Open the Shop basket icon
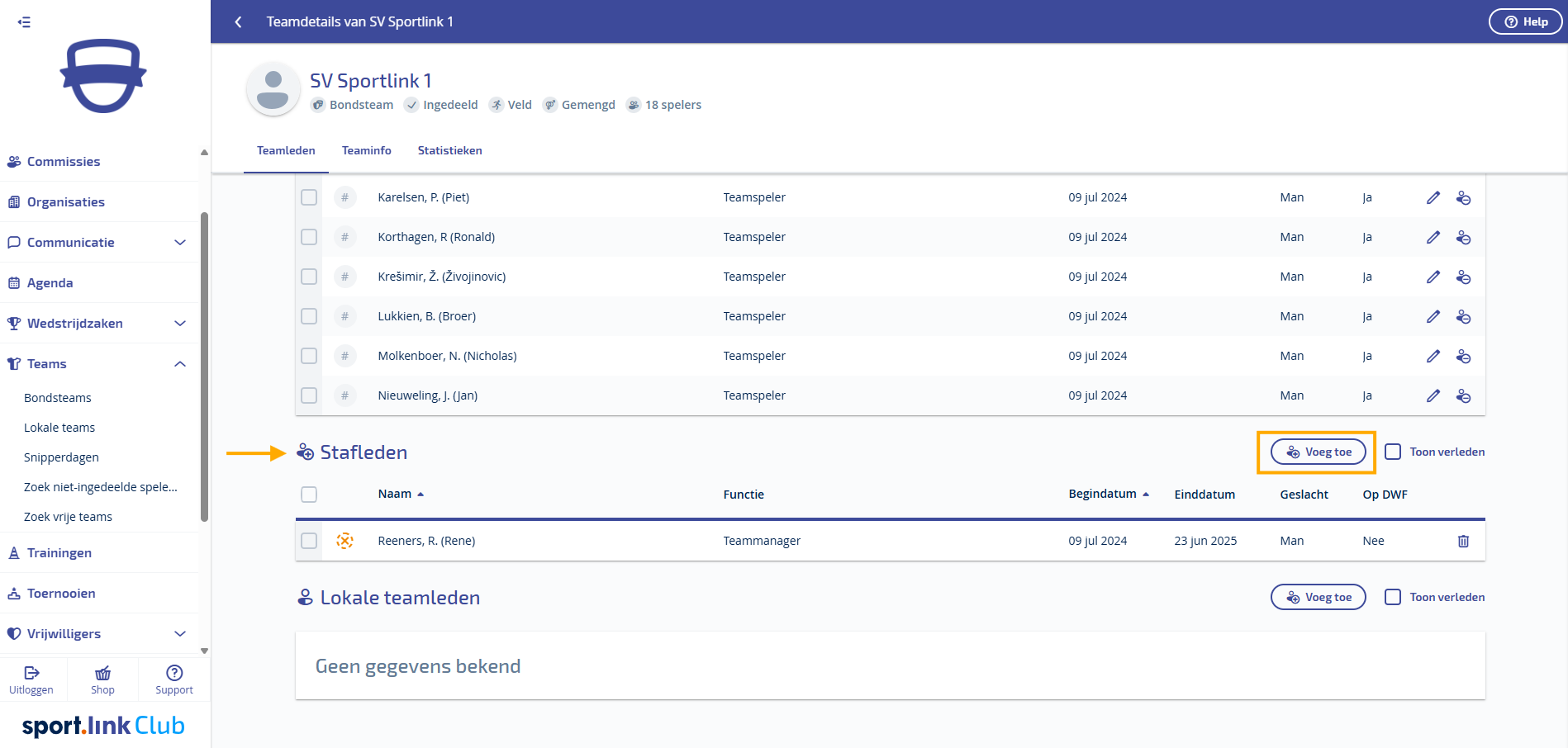This screenshot has width=1568, height=748. [x=102, y=673]
